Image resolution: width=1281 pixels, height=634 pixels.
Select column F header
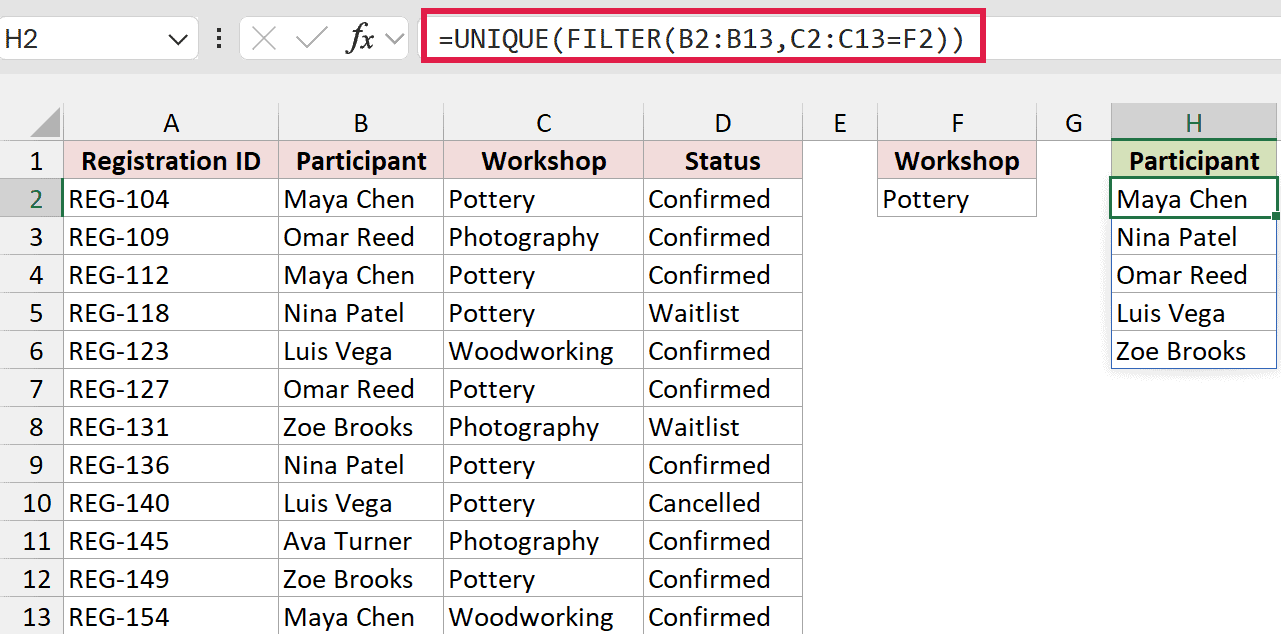[957, 123]
